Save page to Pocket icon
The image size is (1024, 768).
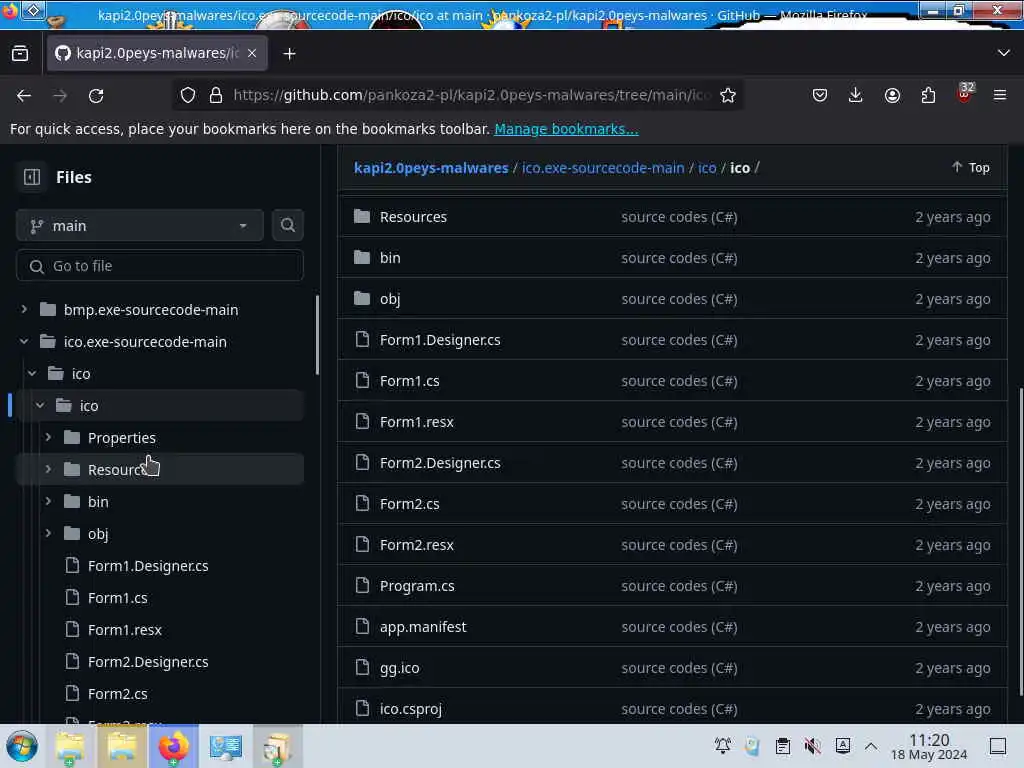coord(820,95)
